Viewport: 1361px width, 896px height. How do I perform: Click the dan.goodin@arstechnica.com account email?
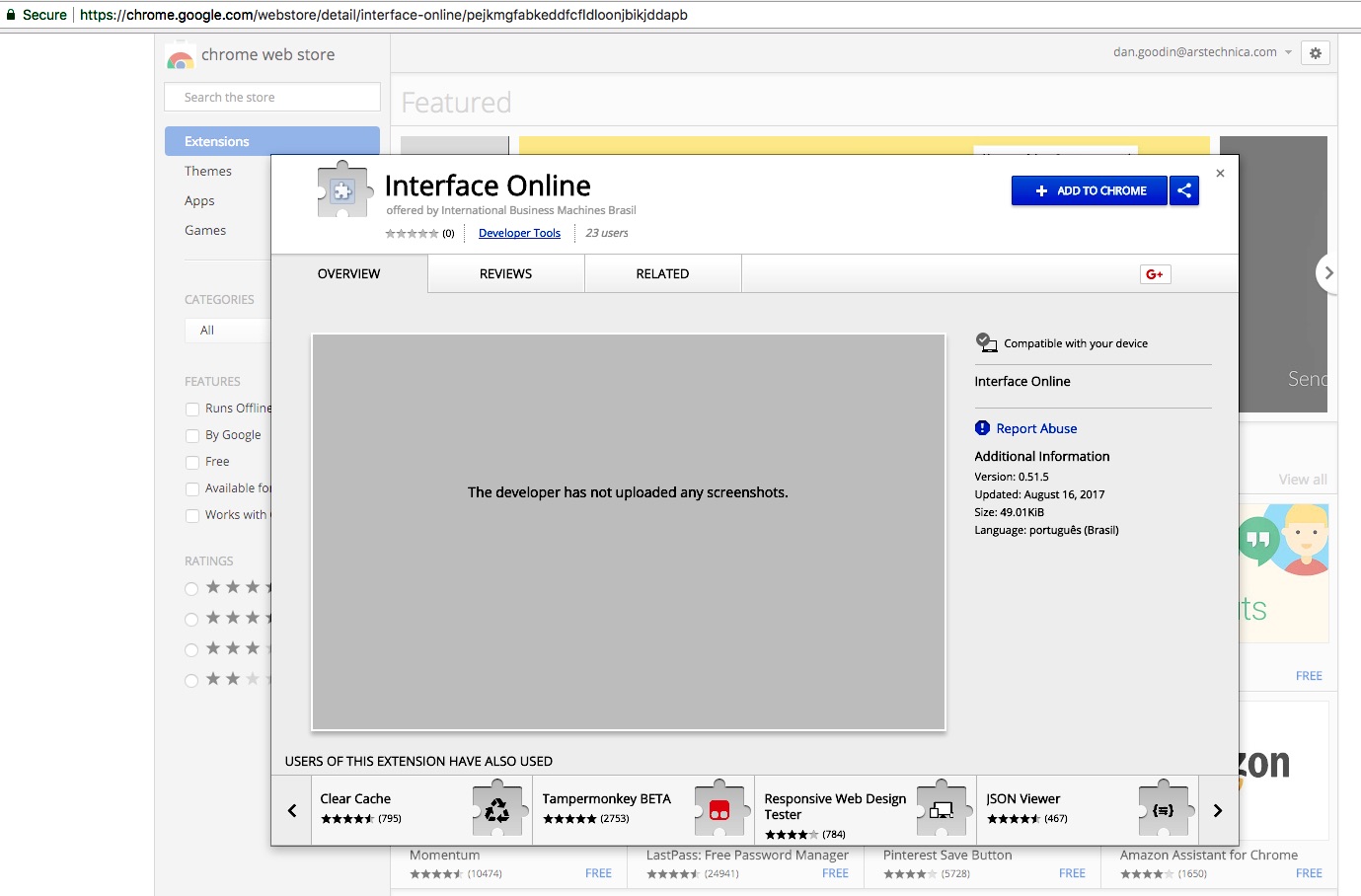coord(1195,52)
